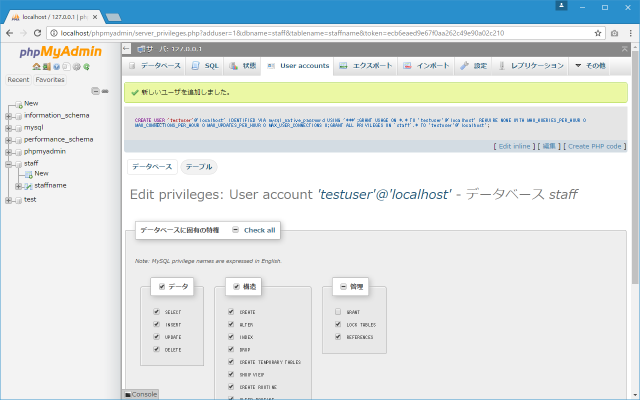Image resolution: width=640 pixels, height=400 pixels.
Task: Open the データベース top tab
Action: 154,66
